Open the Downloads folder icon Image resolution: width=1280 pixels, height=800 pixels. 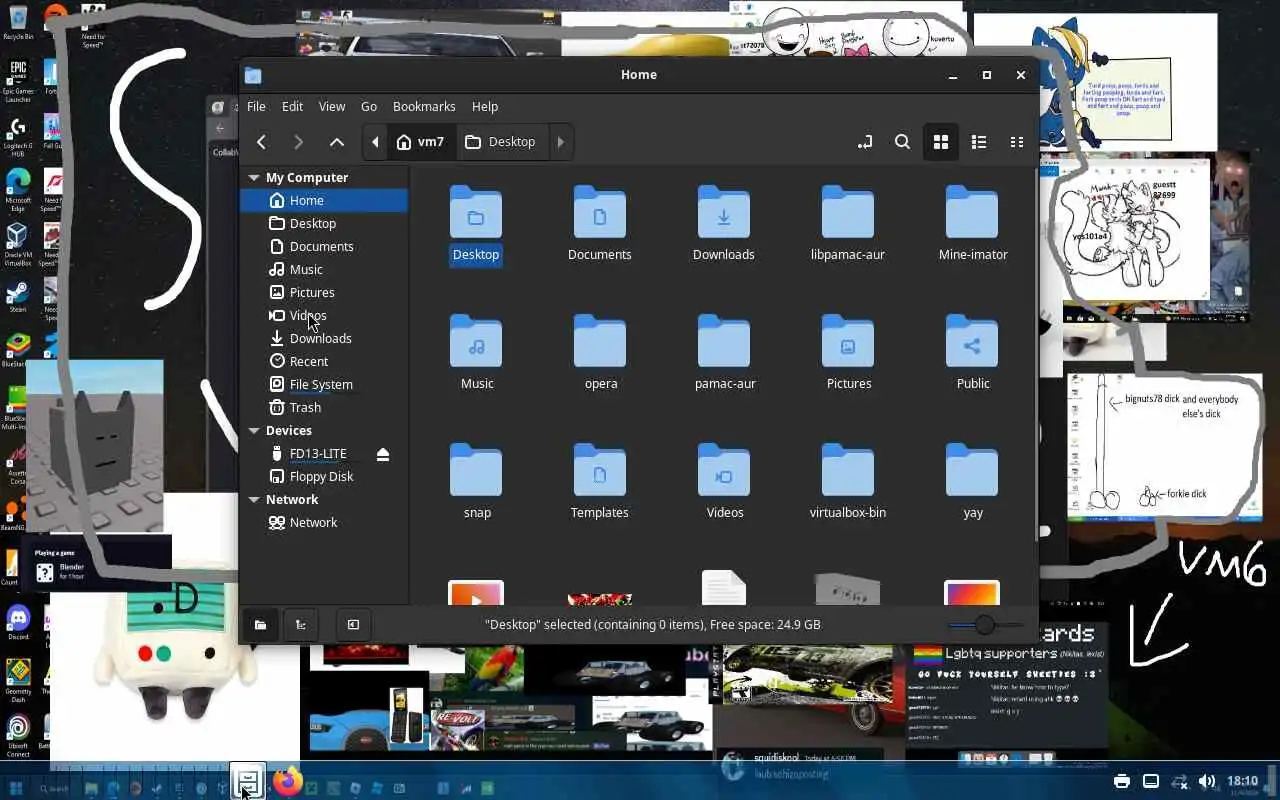pos(724,224)
